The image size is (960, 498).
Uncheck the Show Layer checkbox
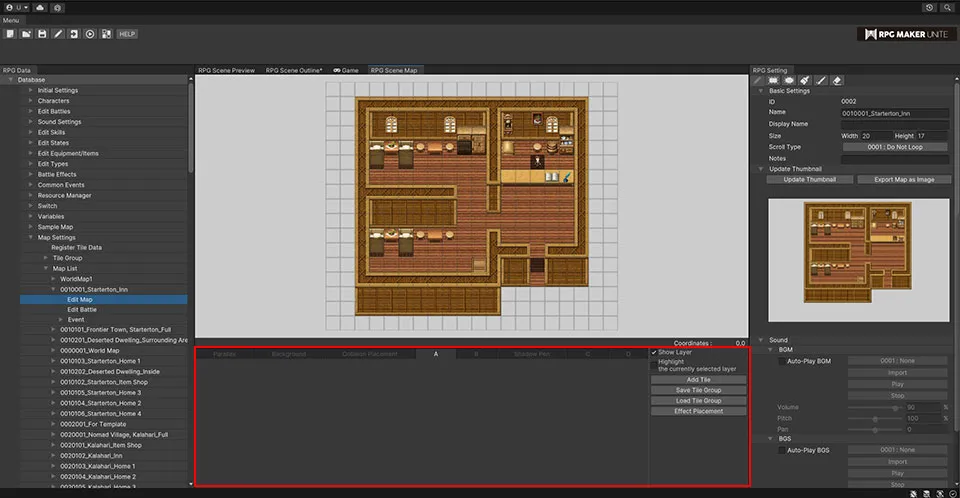[654, 353]
